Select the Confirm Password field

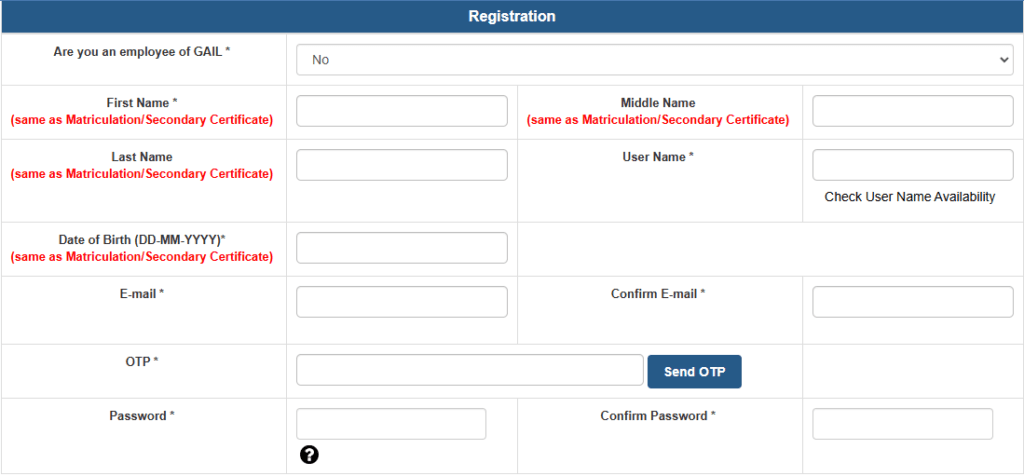pyautogui.click(x=902, y=424)
